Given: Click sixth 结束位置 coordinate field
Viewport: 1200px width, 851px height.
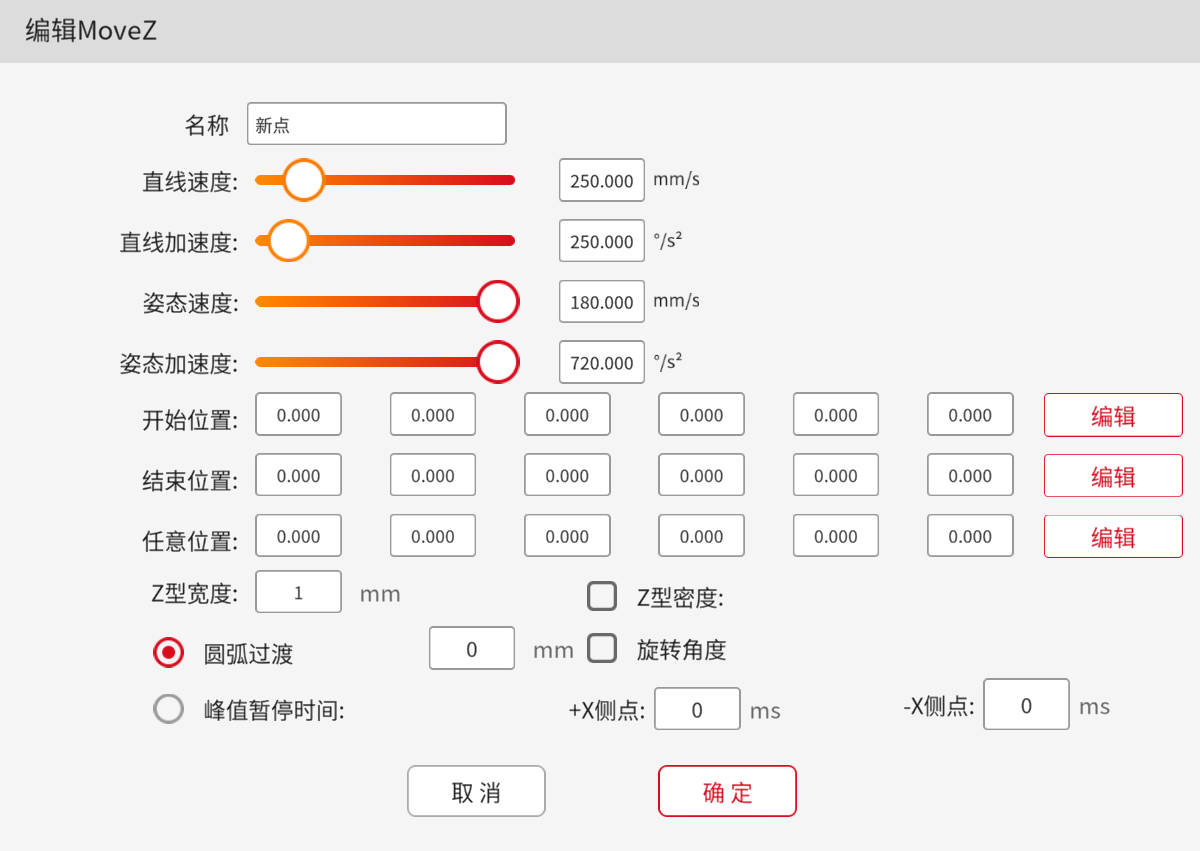Looking at the screenshot, I should point(970,475).
